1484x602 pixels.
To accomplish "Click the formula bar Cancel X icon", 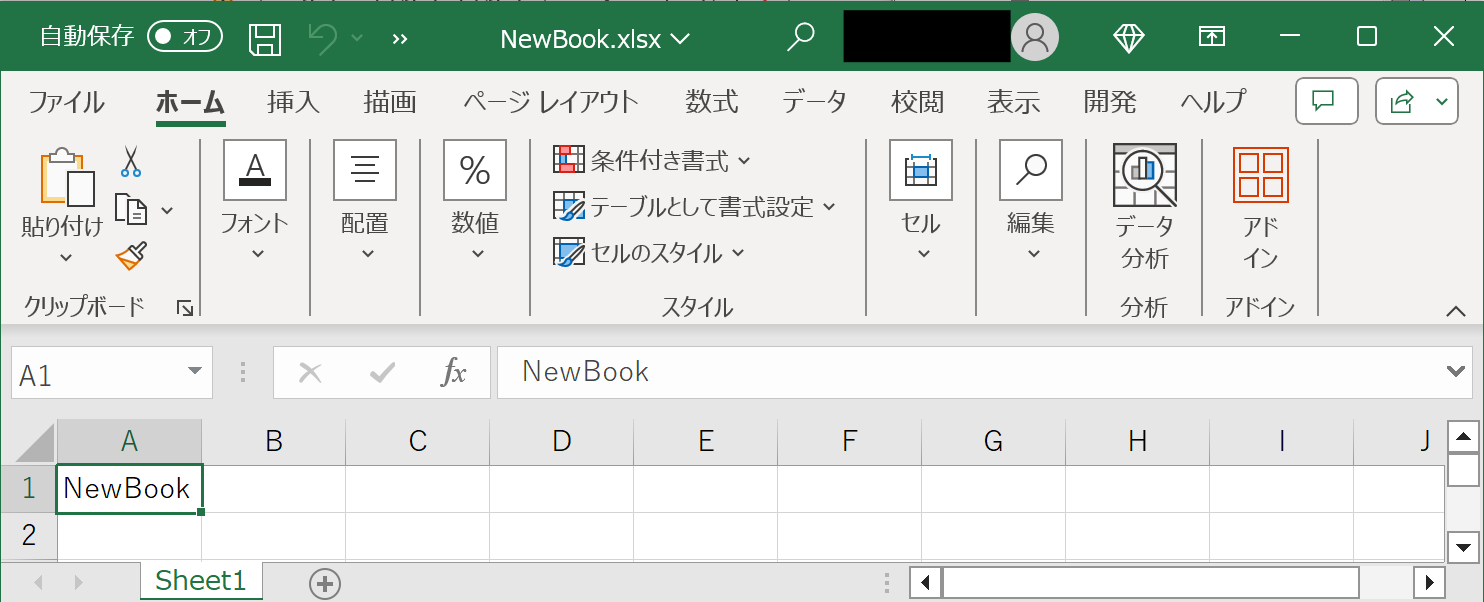I will coord(310,373).
